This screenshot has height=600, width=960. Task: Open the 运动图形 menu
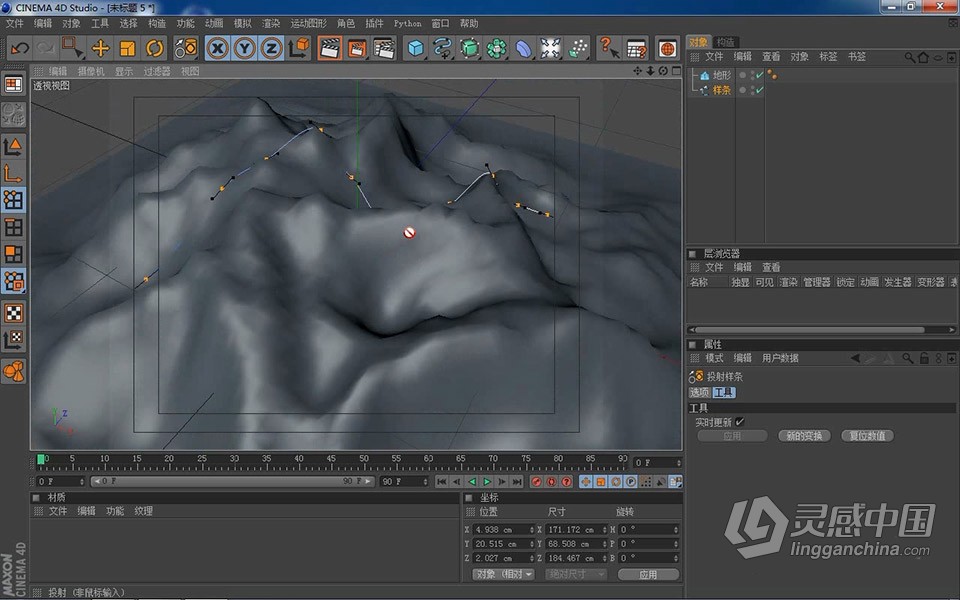coord(309,23)
